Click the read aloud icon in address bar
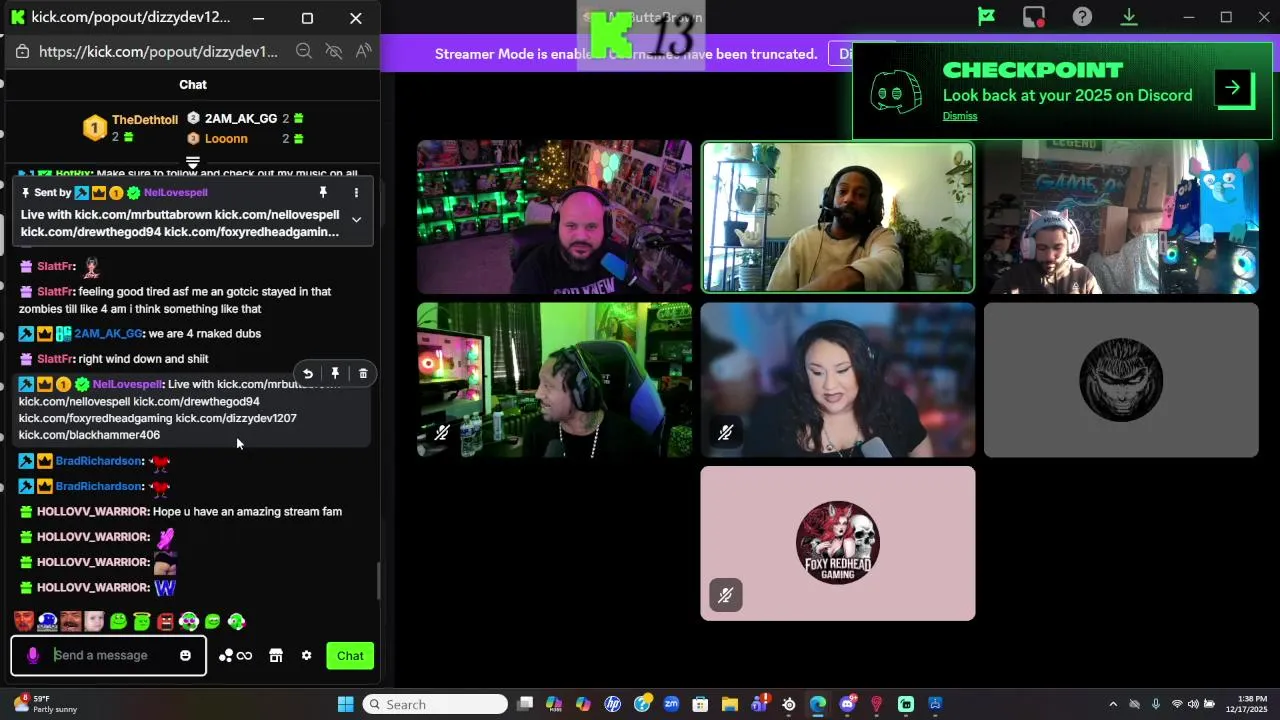The image size is (1280, 720). [x=363, y=51]
